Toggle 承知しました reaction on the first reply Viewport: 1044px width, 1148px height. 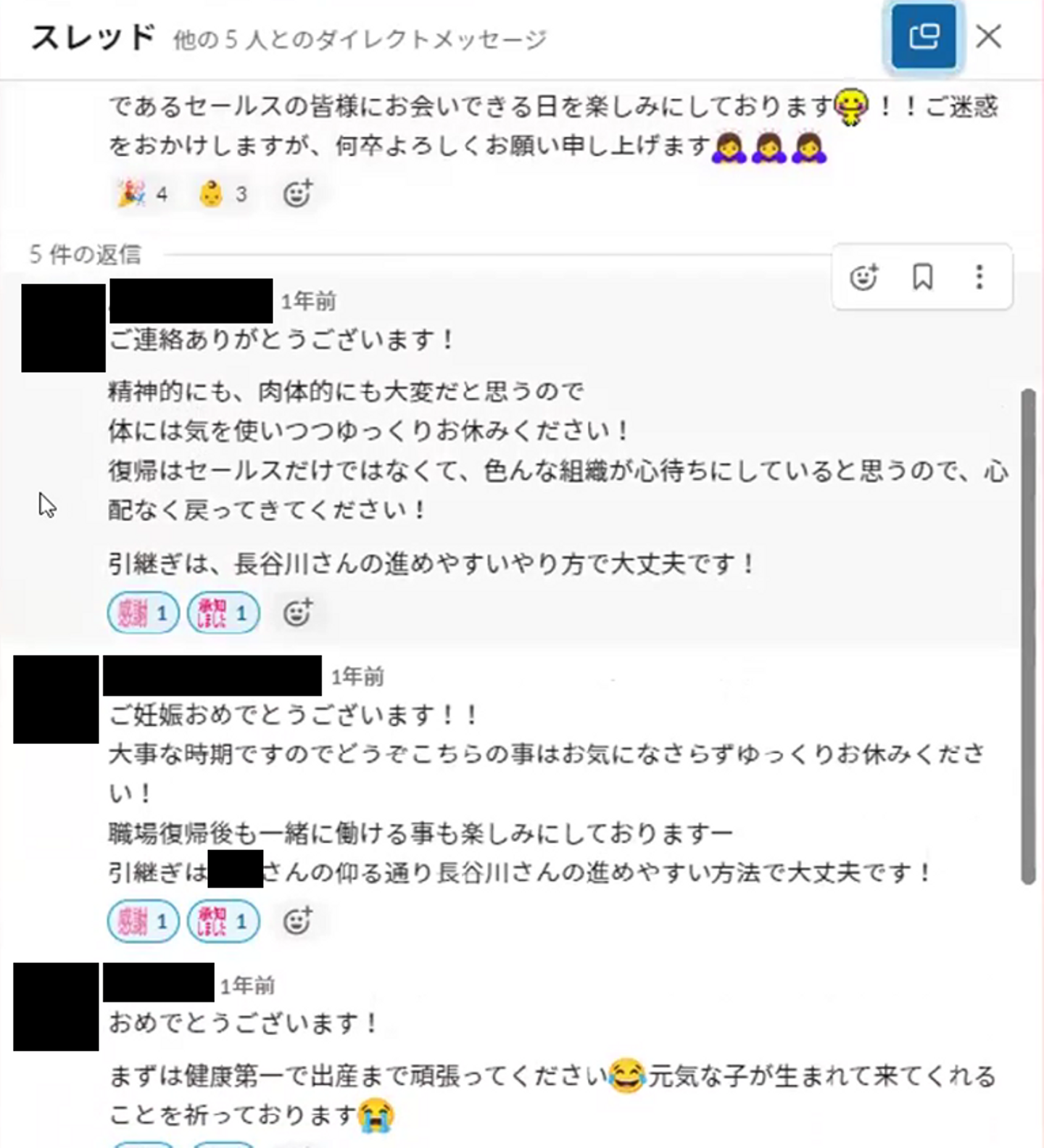[x=223, y=614]
